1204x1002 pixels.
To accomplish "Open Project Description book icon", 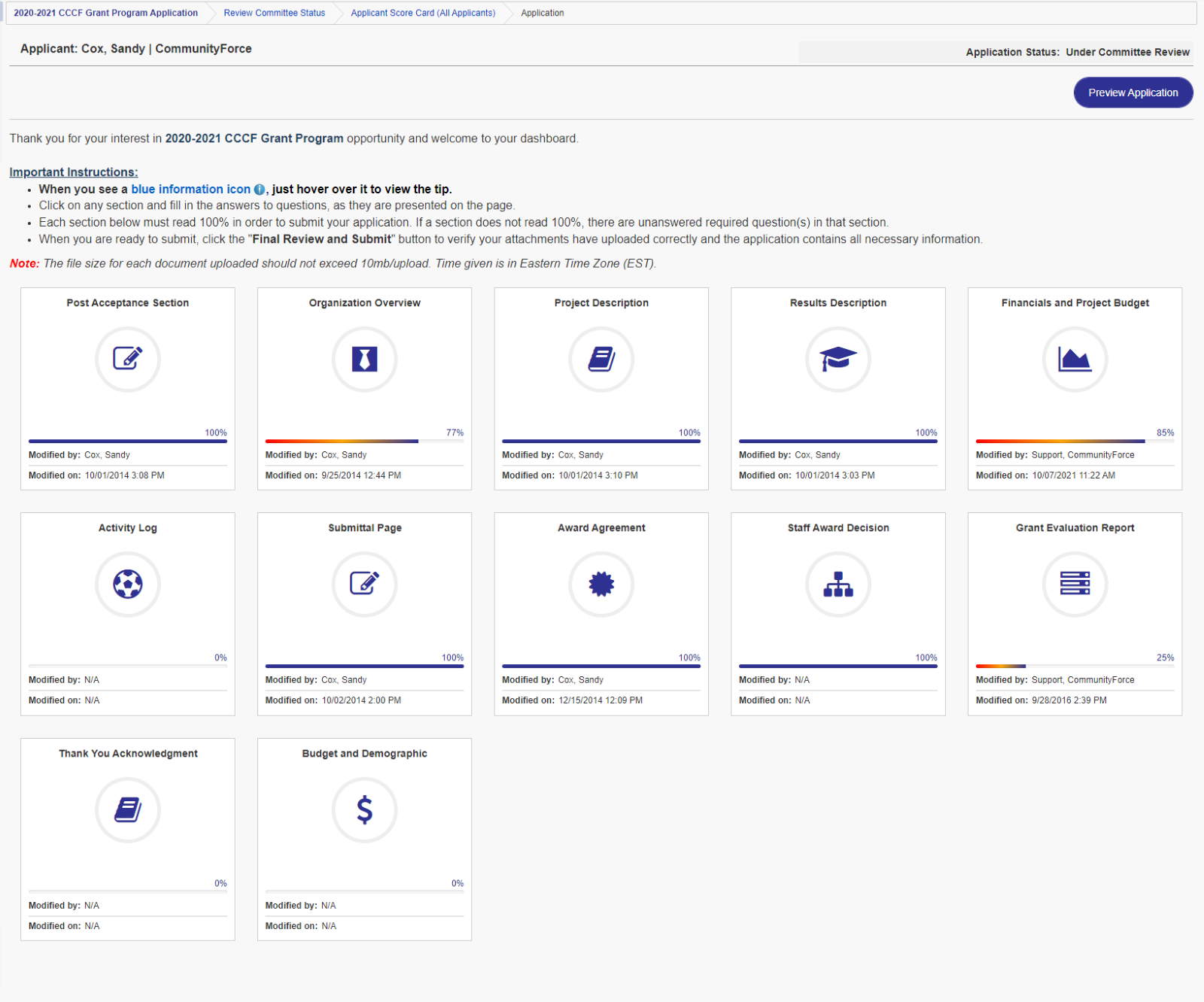I will pos(601,359).
